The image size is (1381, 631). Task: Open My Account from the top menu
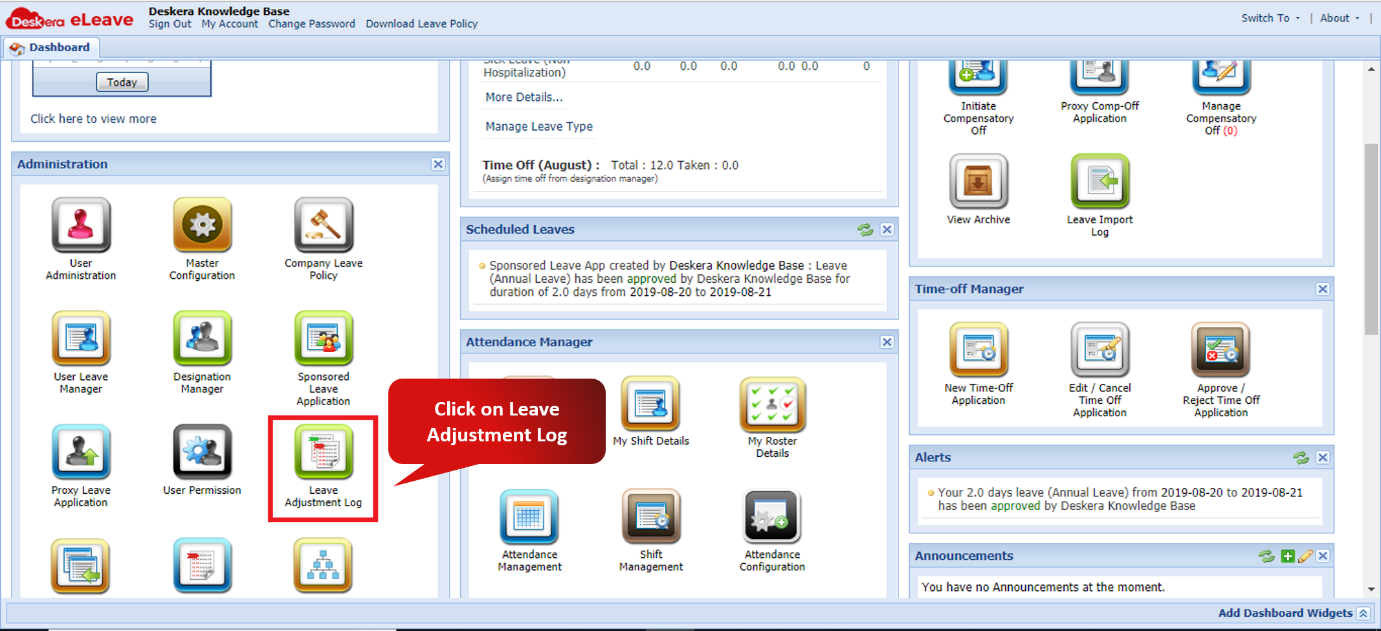229,24
